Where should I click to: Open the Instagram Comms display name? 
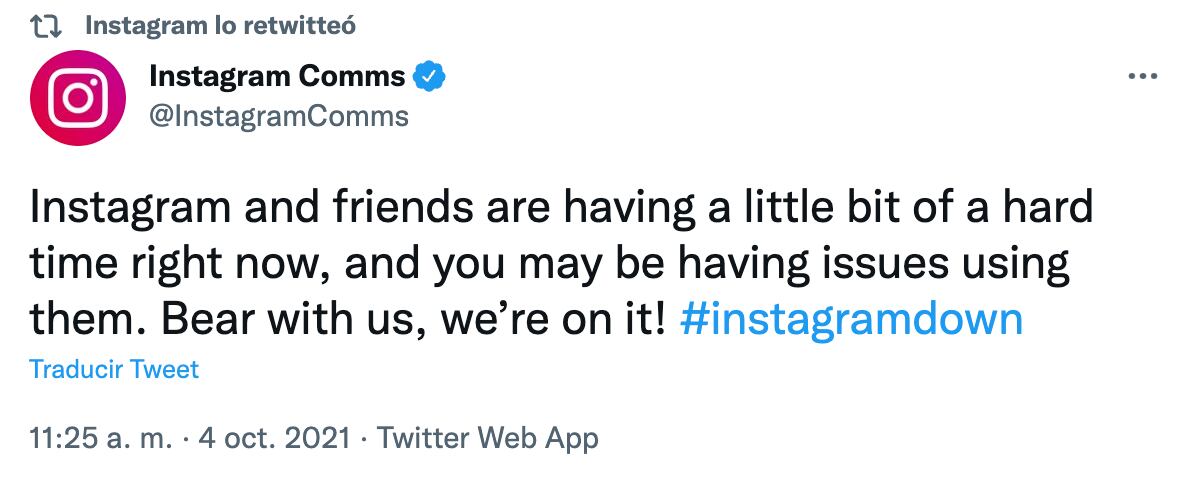click(x=277, y=76)
